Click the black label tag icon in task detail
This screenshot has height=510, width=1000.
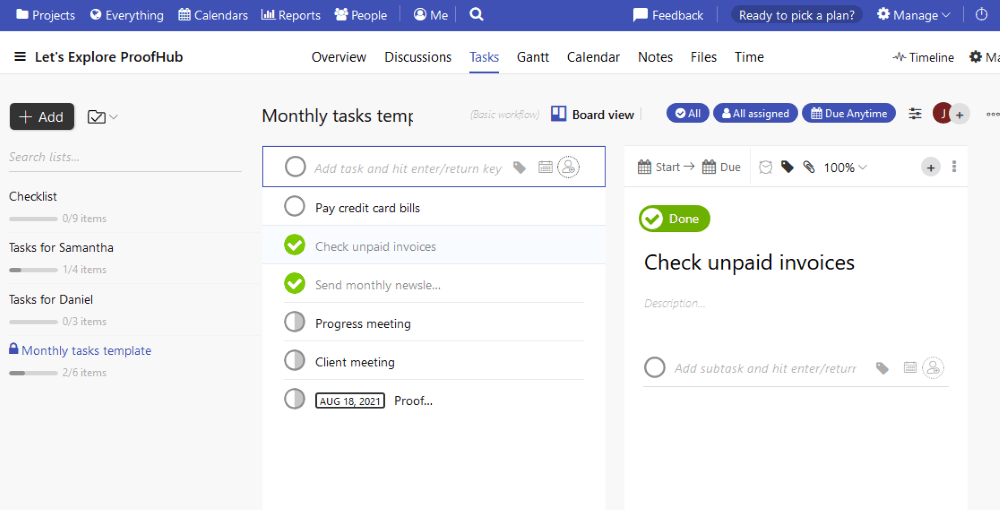(x=788, y=167)
